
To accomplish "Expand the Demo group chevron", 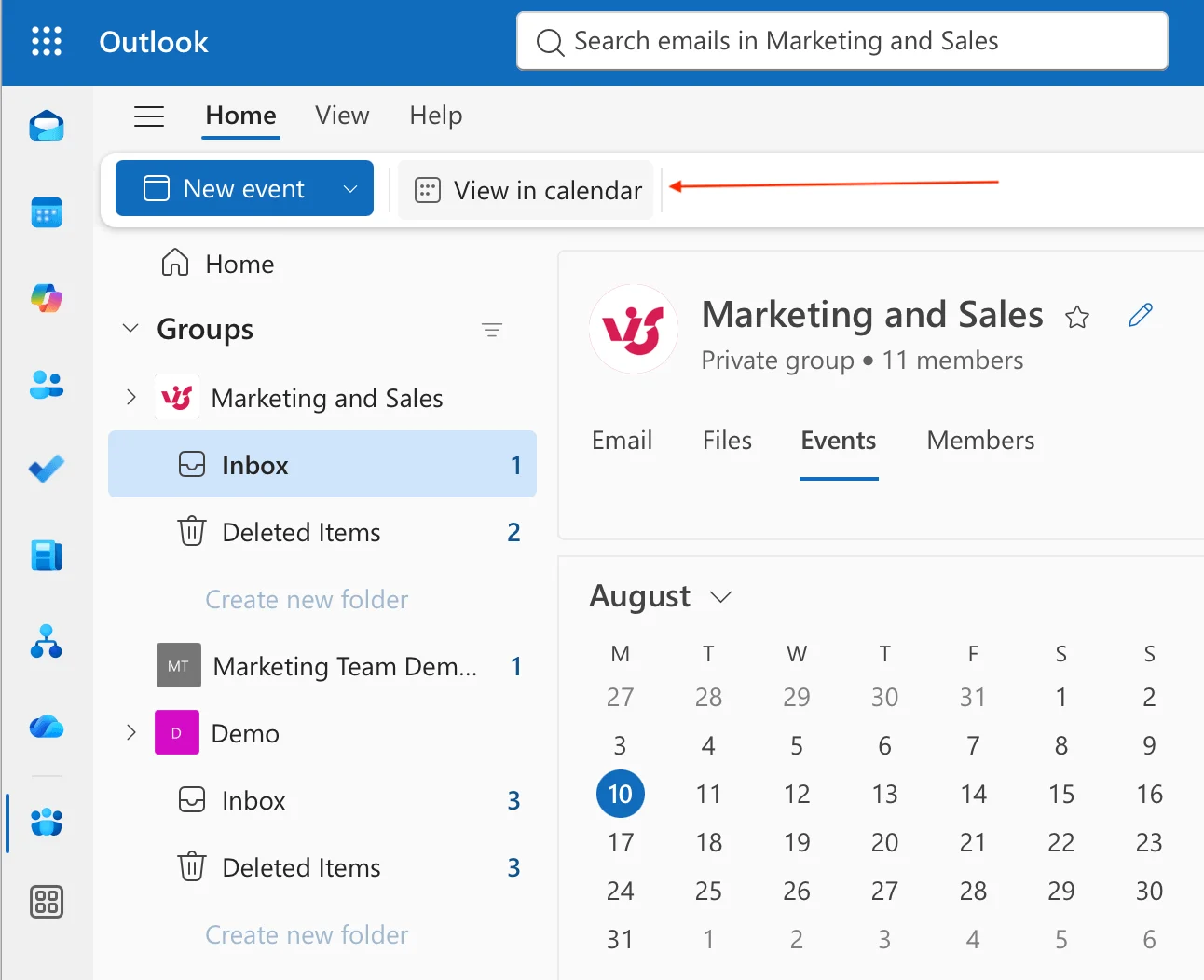I will tap(131, 733).
